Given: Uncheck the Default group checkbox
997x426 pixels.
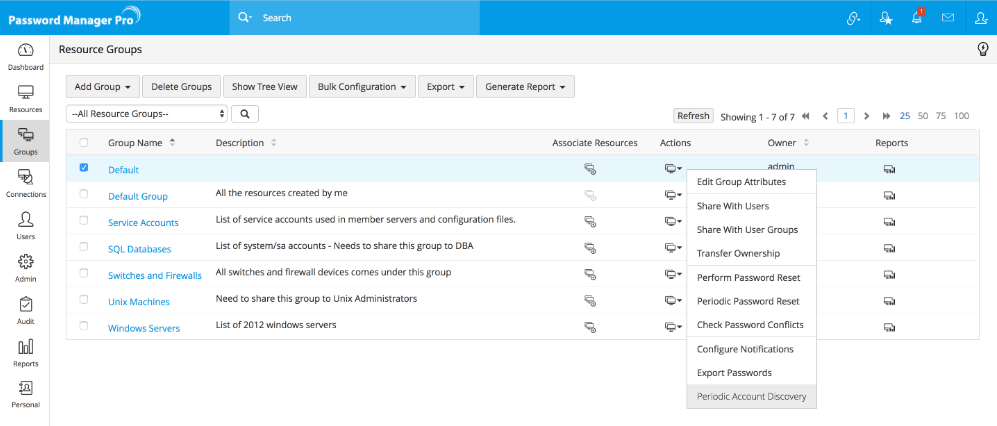Looking at the screenshot, I should click(x=84, y=168).
